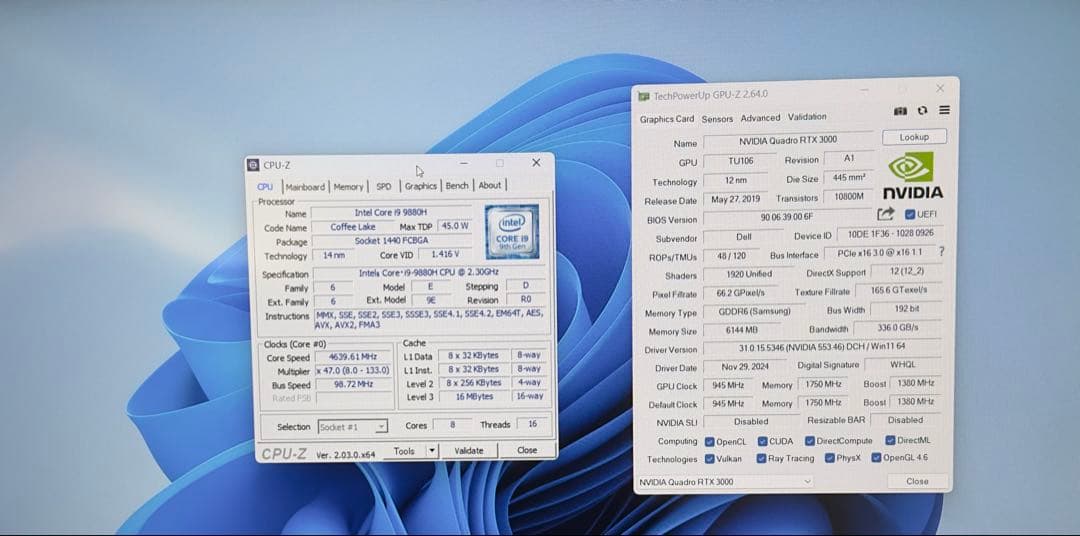Viewport: 1080px width, 536px height.
Task: Click the Intel Core i9 badge
Action: pos(512,232)
